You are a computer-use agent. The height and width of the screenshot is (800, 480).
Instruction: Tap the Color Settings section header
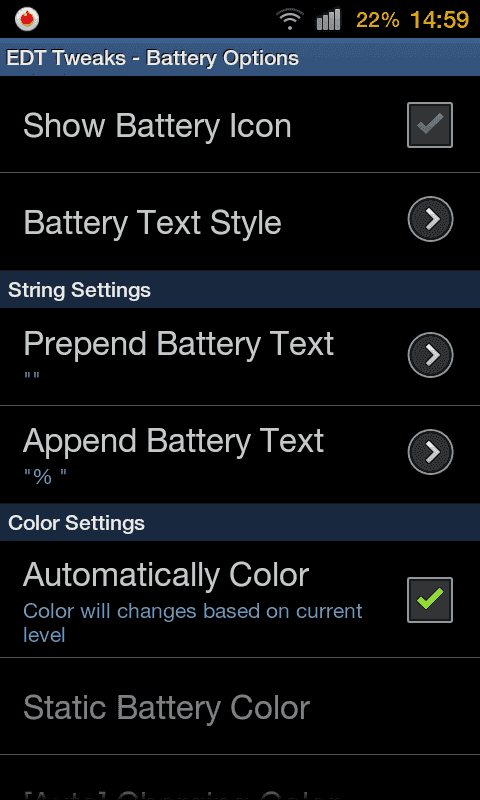(x=240, y=523)
